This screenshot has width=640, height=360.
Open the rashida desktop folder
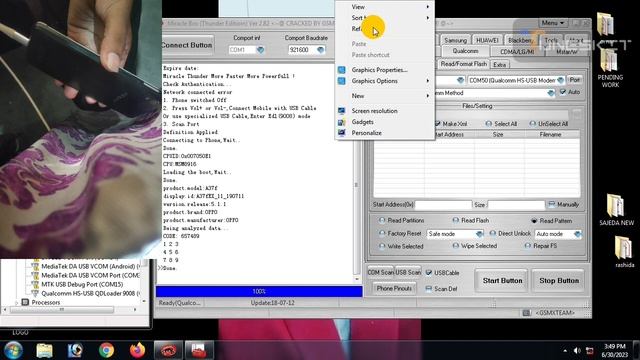coord(624,252)
